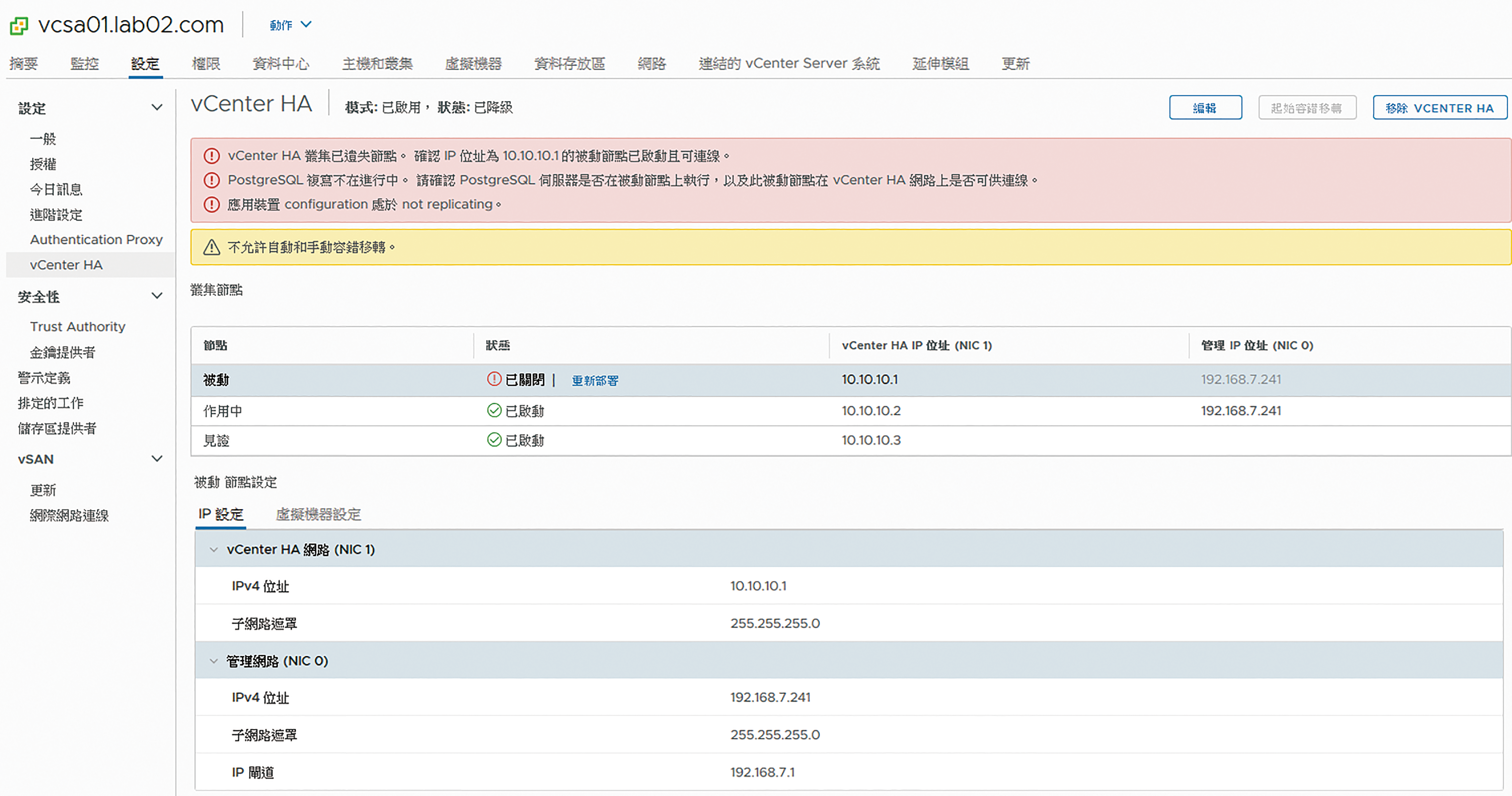1512x796 pixels.
Task: Open the 虛擬機器 tab
Action: tap(473, 63)
